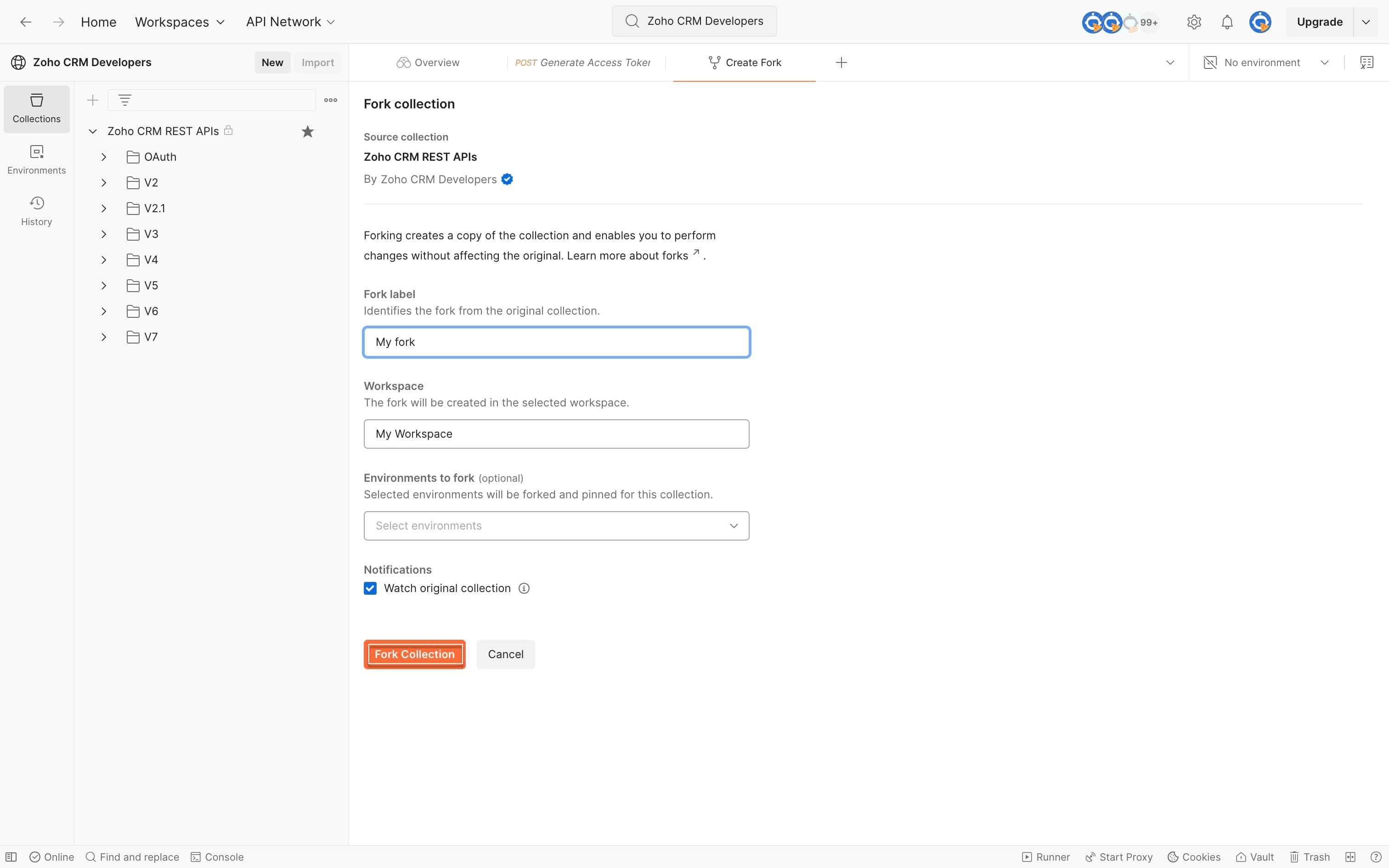
Task: Click the Online connection status
Action: point(51,857)
